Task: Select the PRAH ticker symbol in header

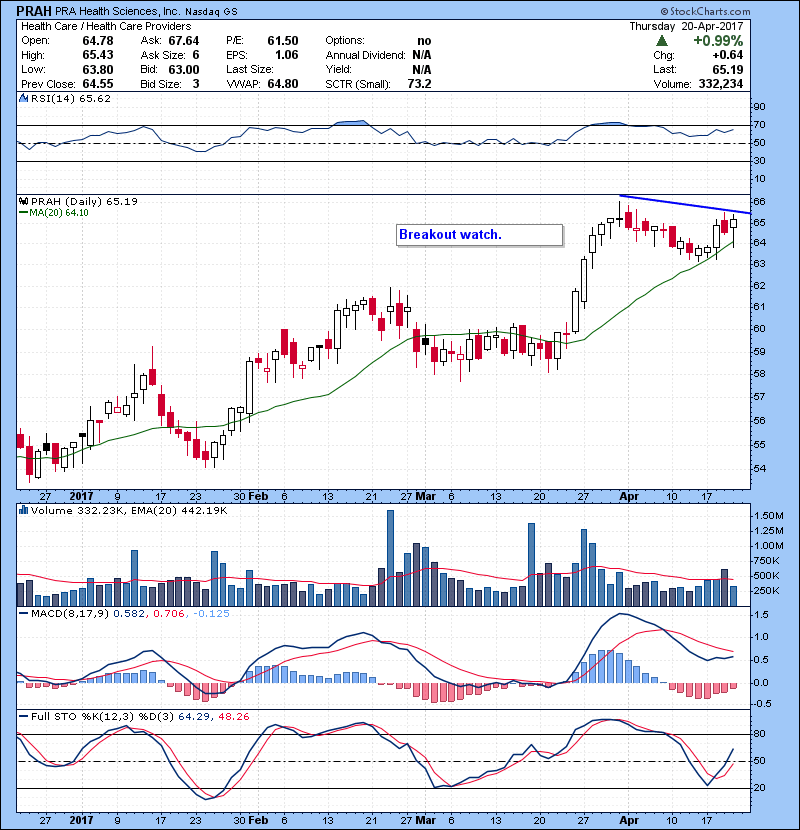Action: [34, 11]
